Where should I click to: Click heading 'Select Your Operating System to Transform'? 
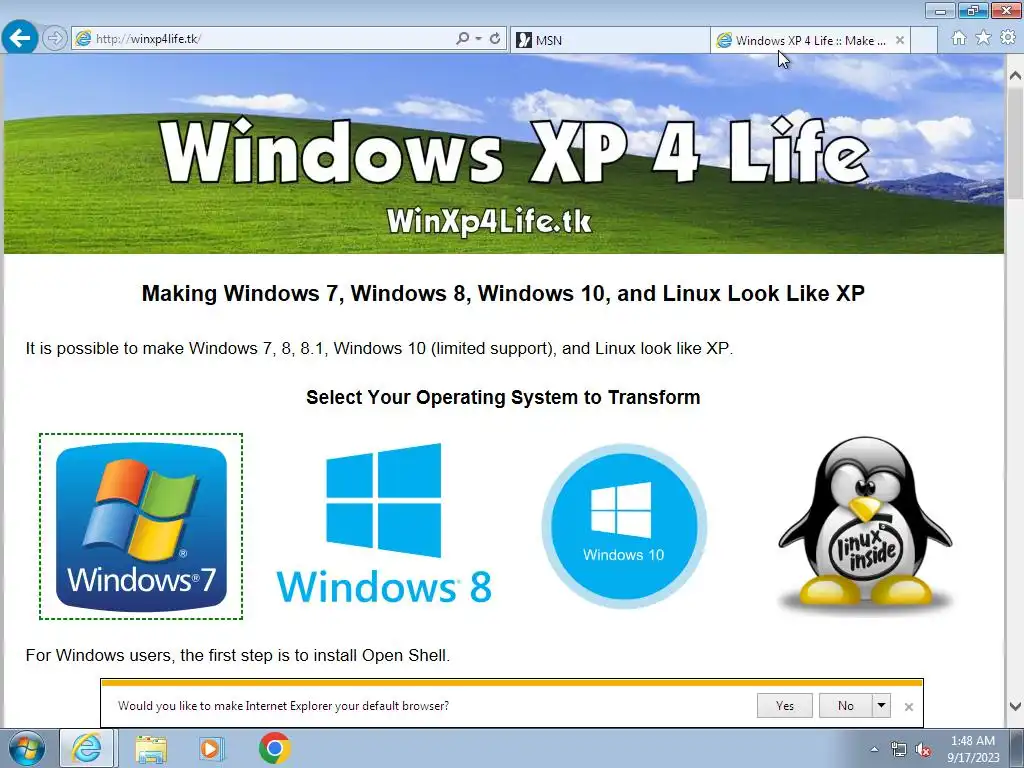[x=503, y=397]
